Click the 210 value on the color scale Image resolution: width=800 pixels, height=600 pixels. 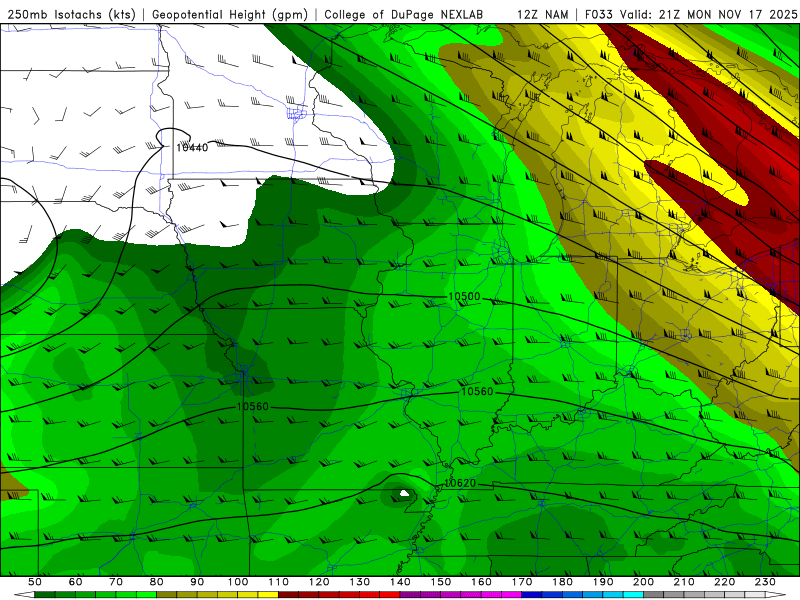point(684,582)
